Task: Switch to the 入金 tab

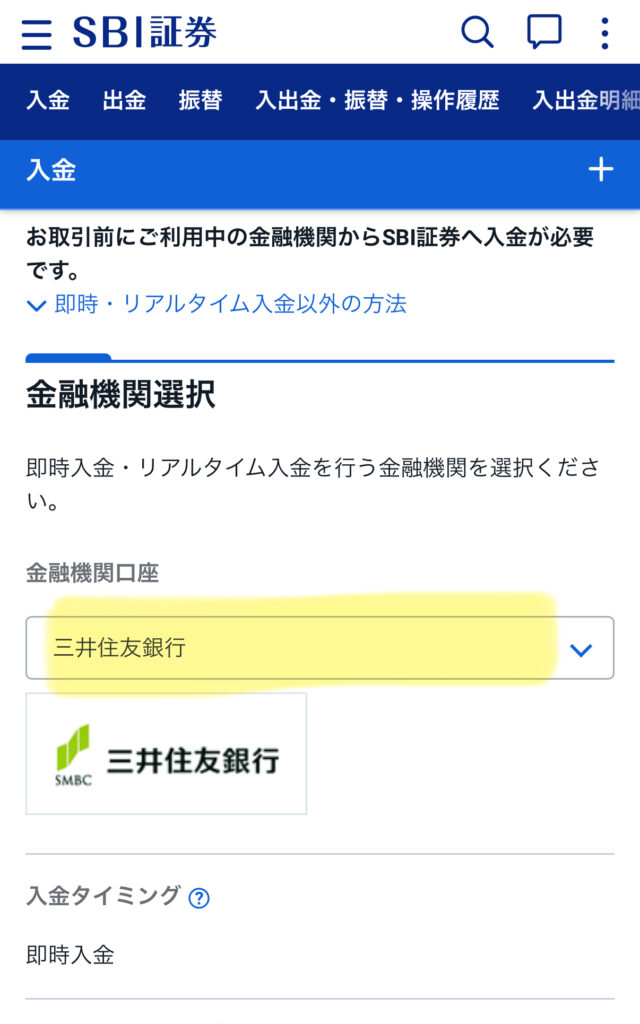Action: [48, 100]
